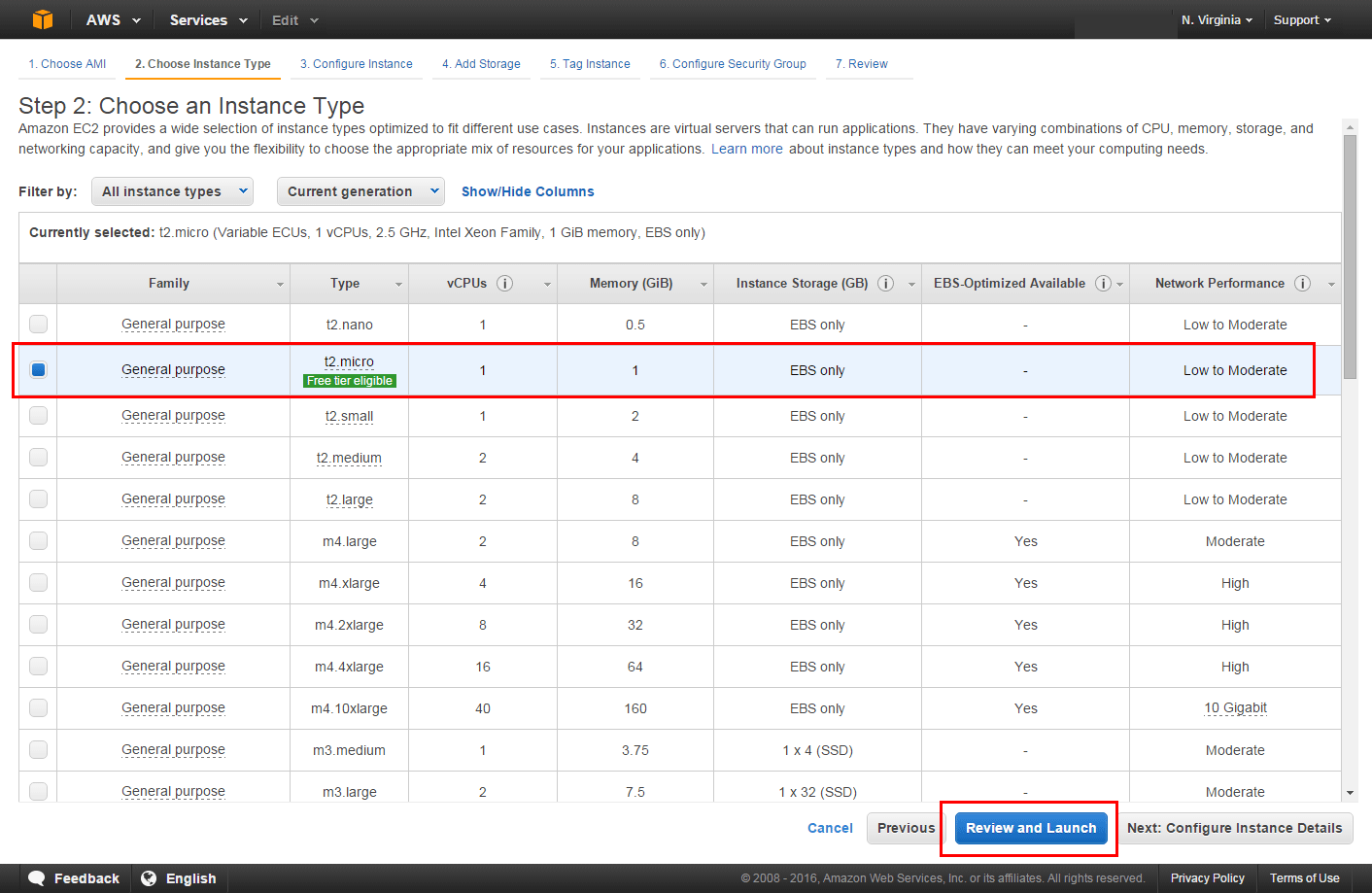1372x893 pixels.
Task: Click Show/Hide Columns link
Action: [x=528, y=191]
